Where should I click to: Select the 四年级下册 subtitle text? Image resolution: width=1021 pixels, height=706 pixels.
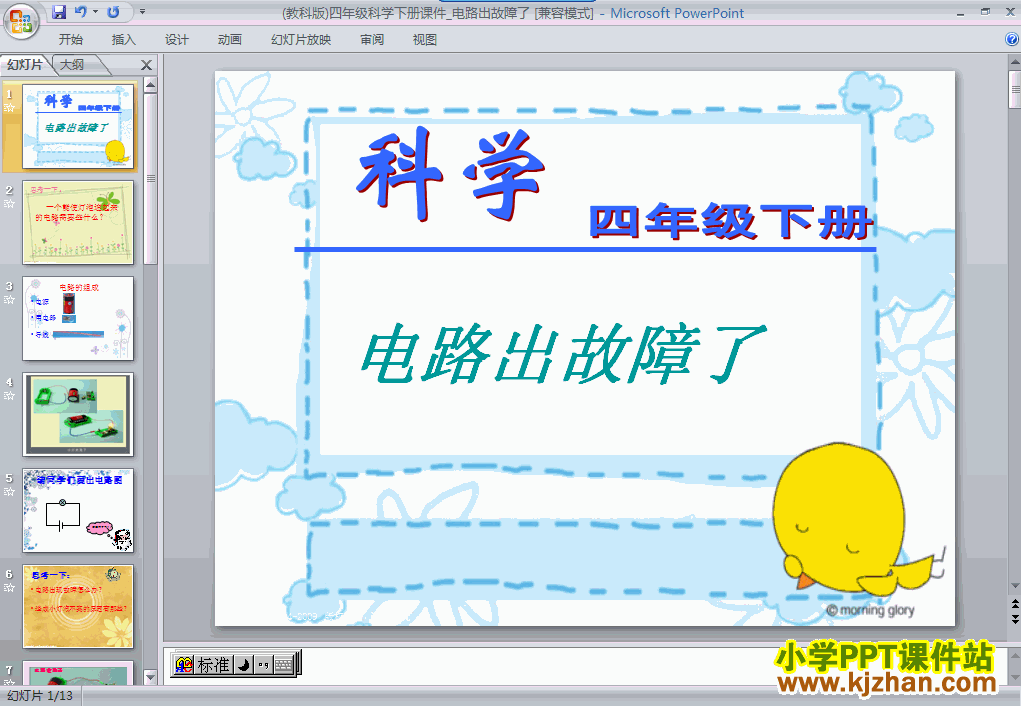[731, 222]
